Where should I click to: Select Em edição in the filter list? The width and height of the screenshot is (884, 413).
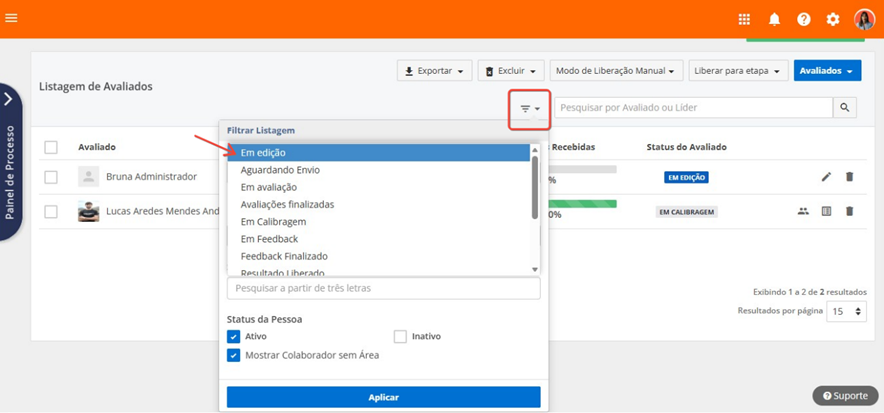380,153
